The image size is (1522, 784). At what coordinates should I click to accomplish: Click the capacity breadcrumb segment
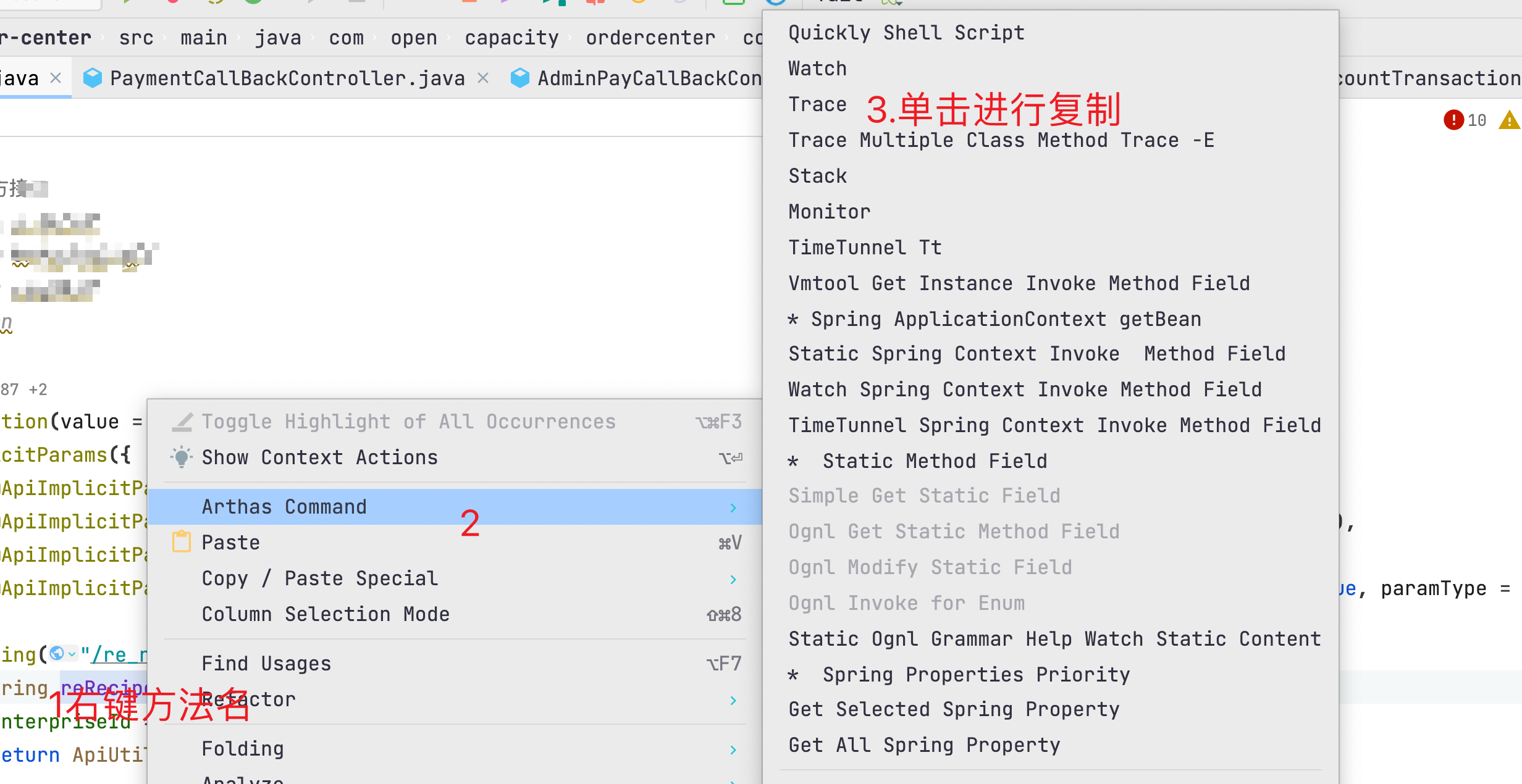[512, 38]
